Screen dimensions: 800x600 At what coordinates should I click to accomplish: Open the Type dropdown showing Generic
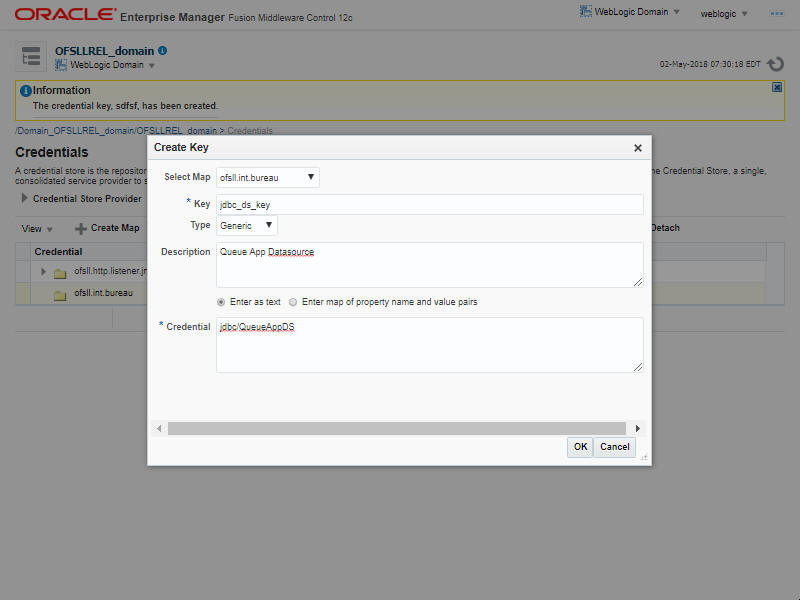tap(246, 226)
